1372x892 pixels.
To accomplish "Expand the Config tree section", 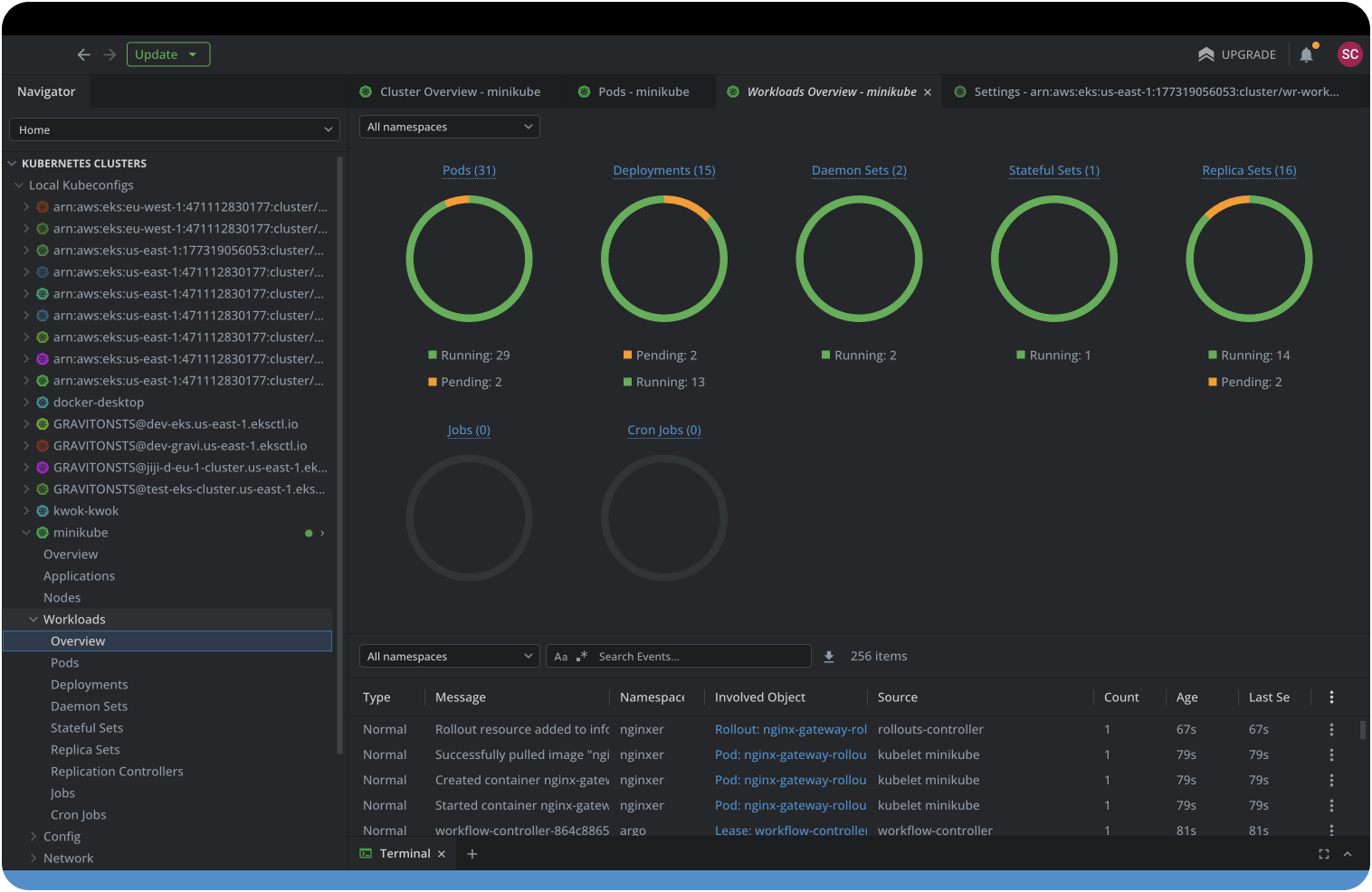I will coord(33,837).
